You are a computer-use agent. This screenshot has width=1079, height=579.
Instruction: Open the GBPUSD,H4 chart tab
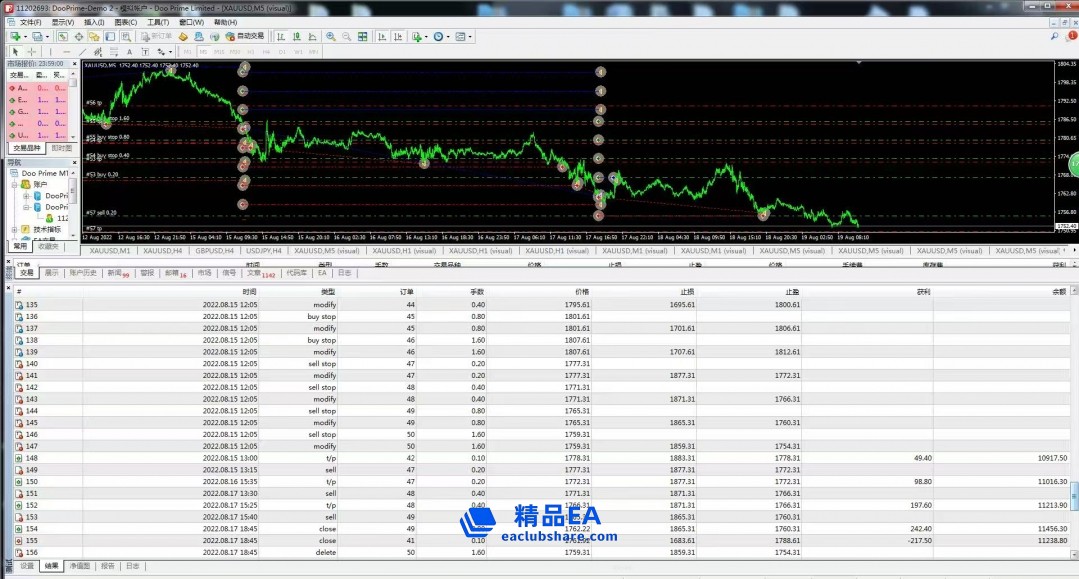[215, 250]
